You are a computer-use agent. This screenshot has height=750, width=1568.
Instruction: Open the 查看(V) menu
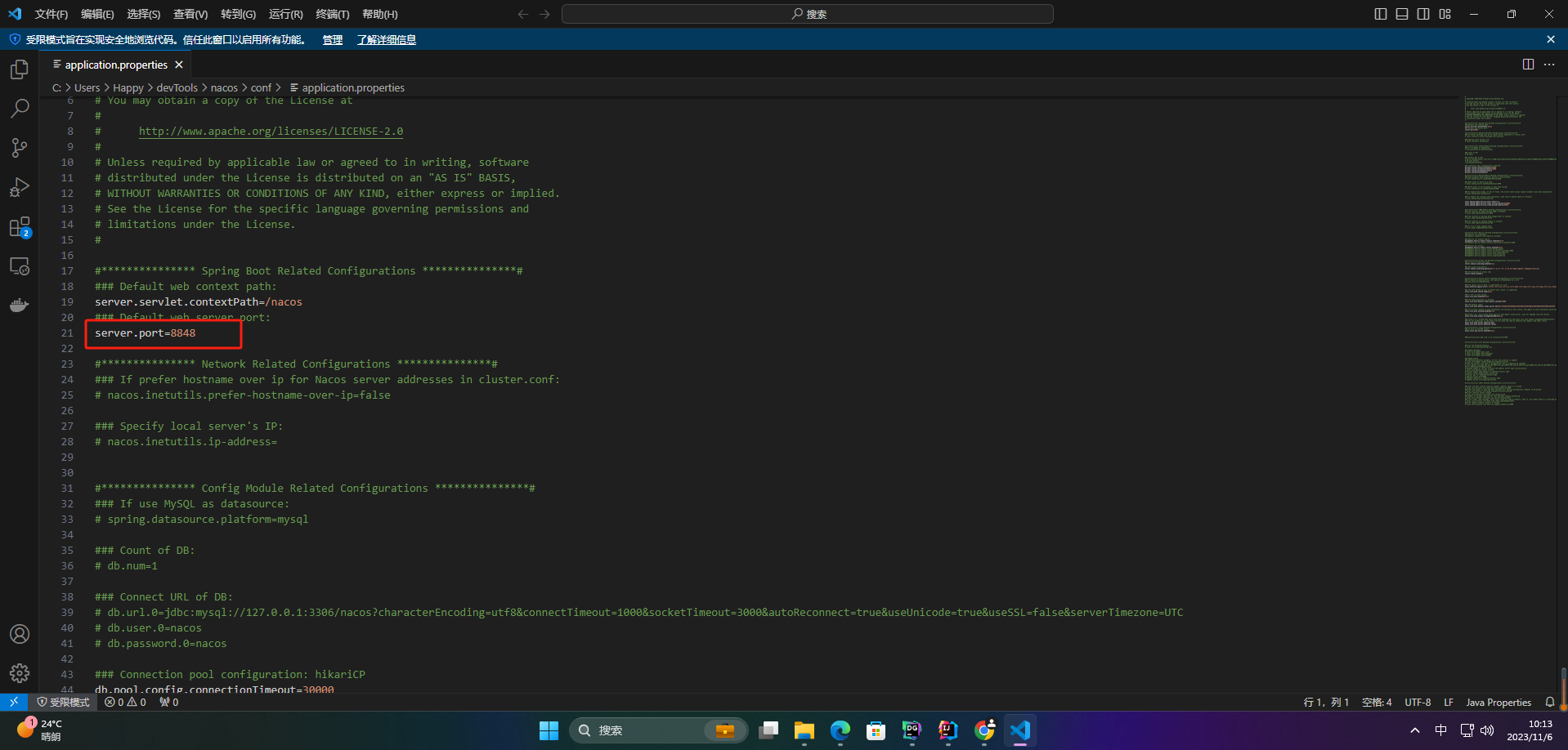pos(190,14)
